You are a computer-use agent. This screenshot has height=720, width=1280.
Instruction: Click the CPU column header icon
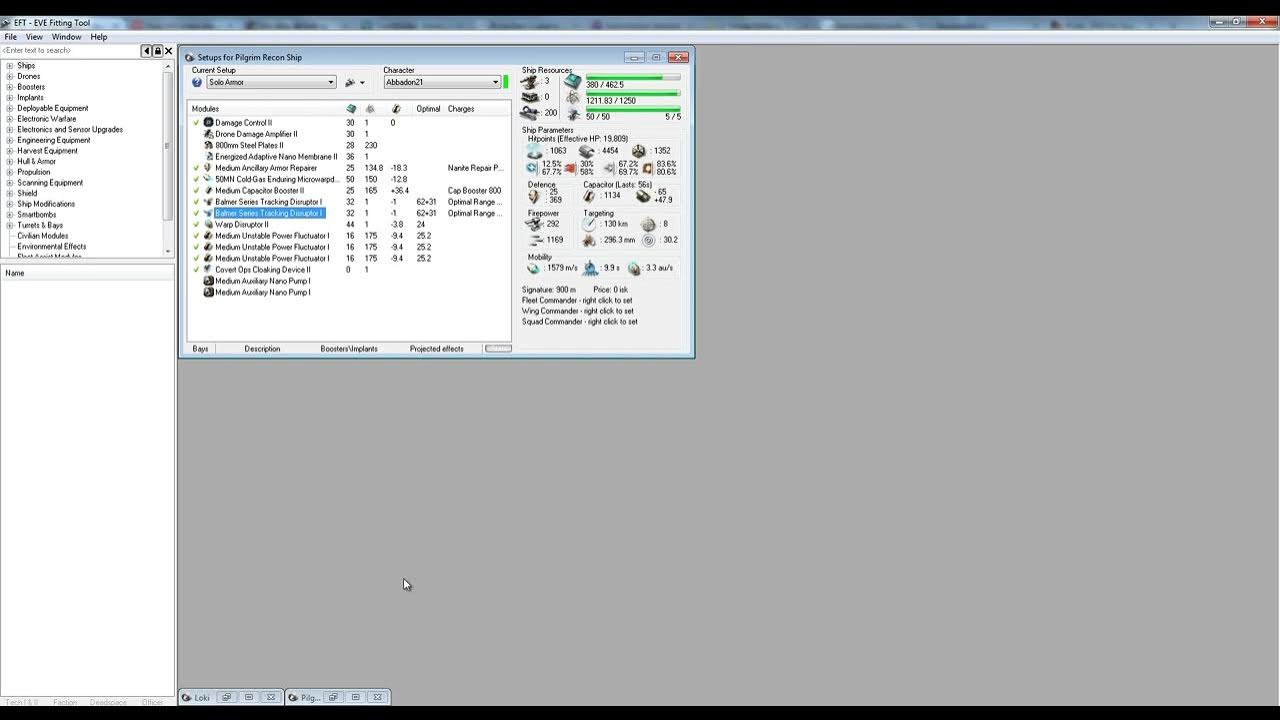coord(351,109)
